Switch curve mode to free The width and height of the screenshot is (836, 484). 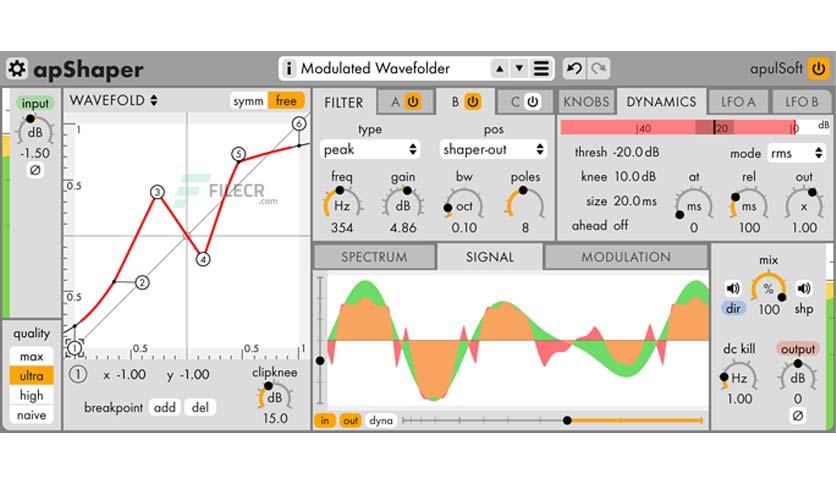coord(286,101)
